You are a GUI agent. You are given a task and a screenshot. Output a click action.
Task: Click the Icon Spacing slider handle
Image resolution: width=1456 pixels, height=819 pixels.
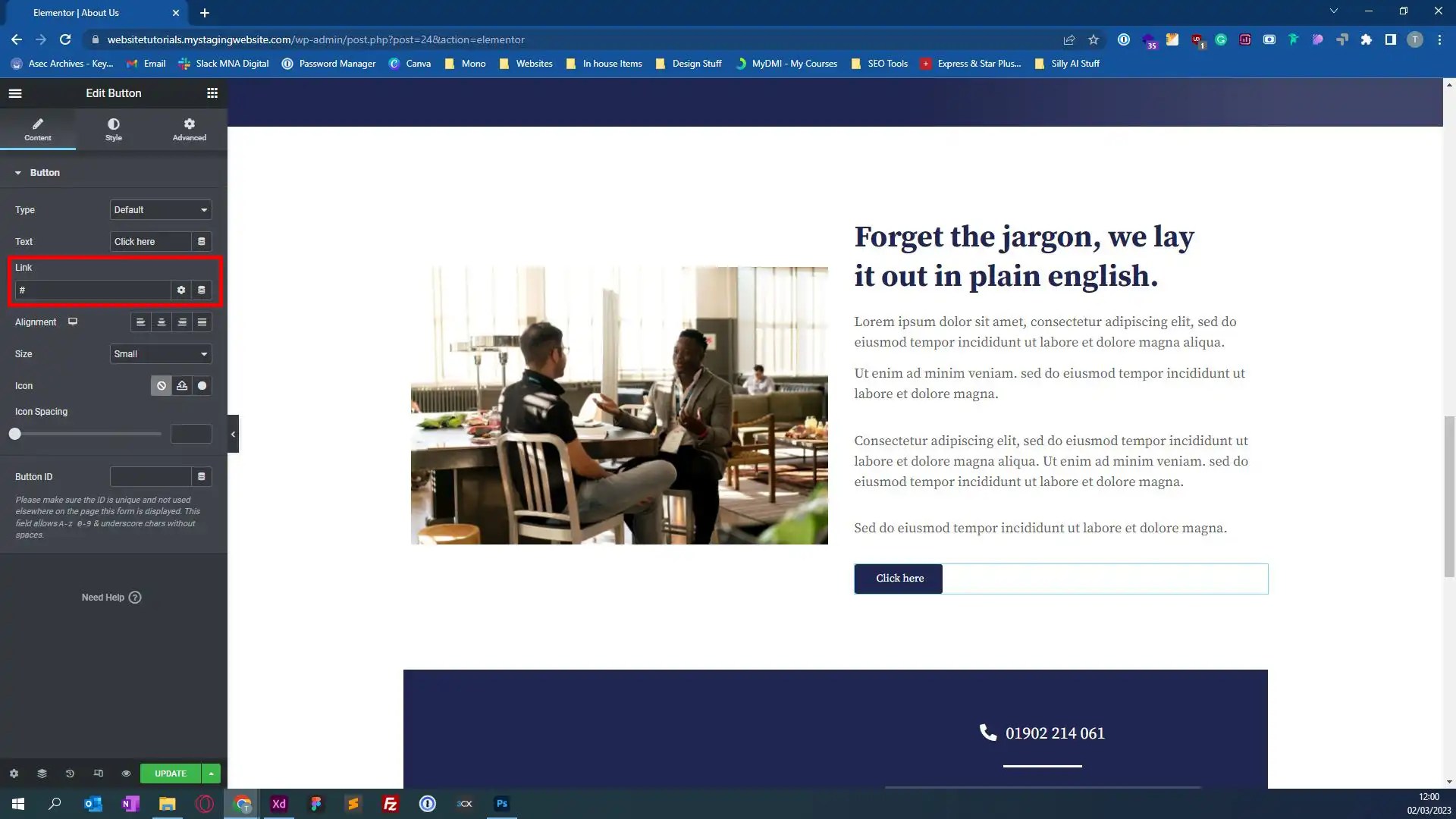(x=15, y=434)
